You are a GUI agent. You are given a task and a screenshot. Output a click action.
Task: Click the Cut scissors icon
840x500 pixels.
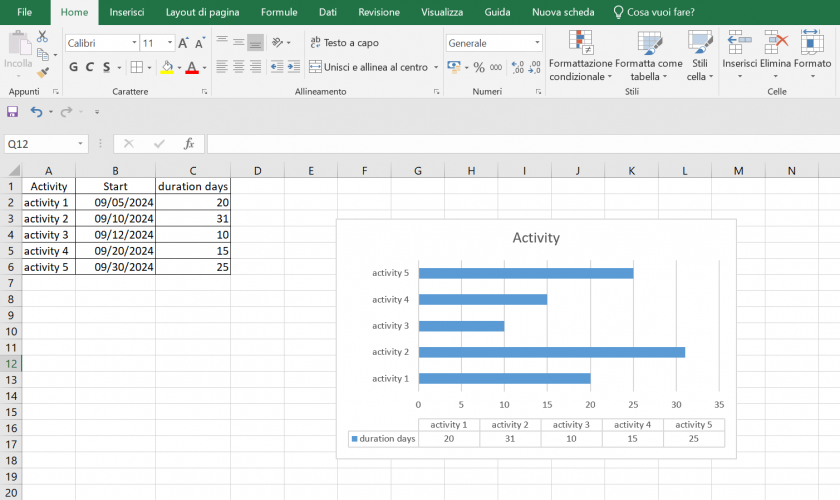coord(43,35)
